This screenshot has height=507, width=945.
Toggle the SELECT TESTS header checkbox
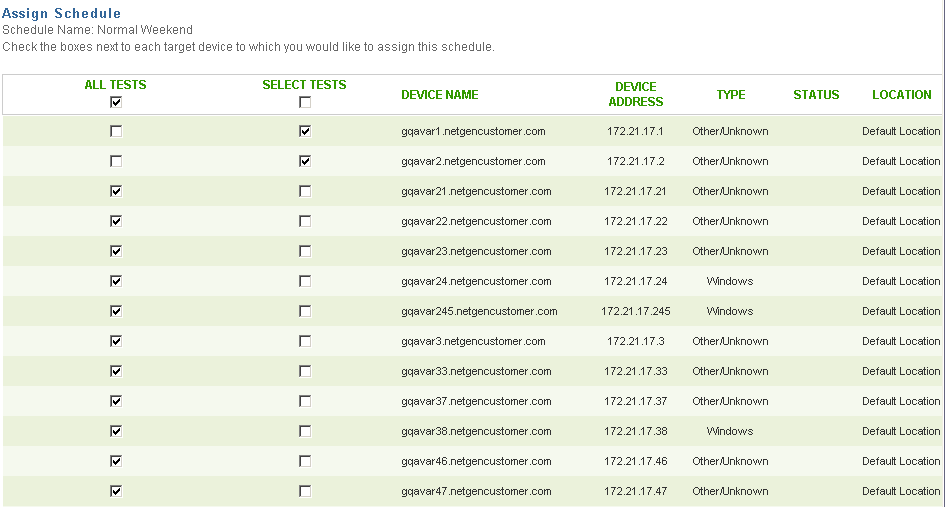[305, 102]
